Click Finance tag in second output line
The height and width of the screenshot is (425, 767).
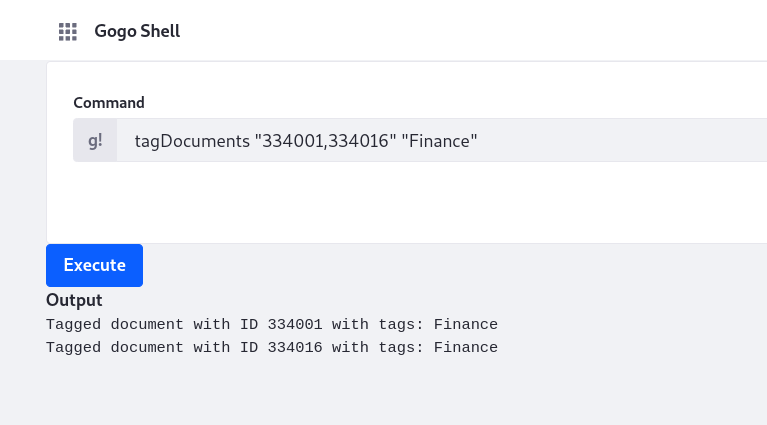466,348
